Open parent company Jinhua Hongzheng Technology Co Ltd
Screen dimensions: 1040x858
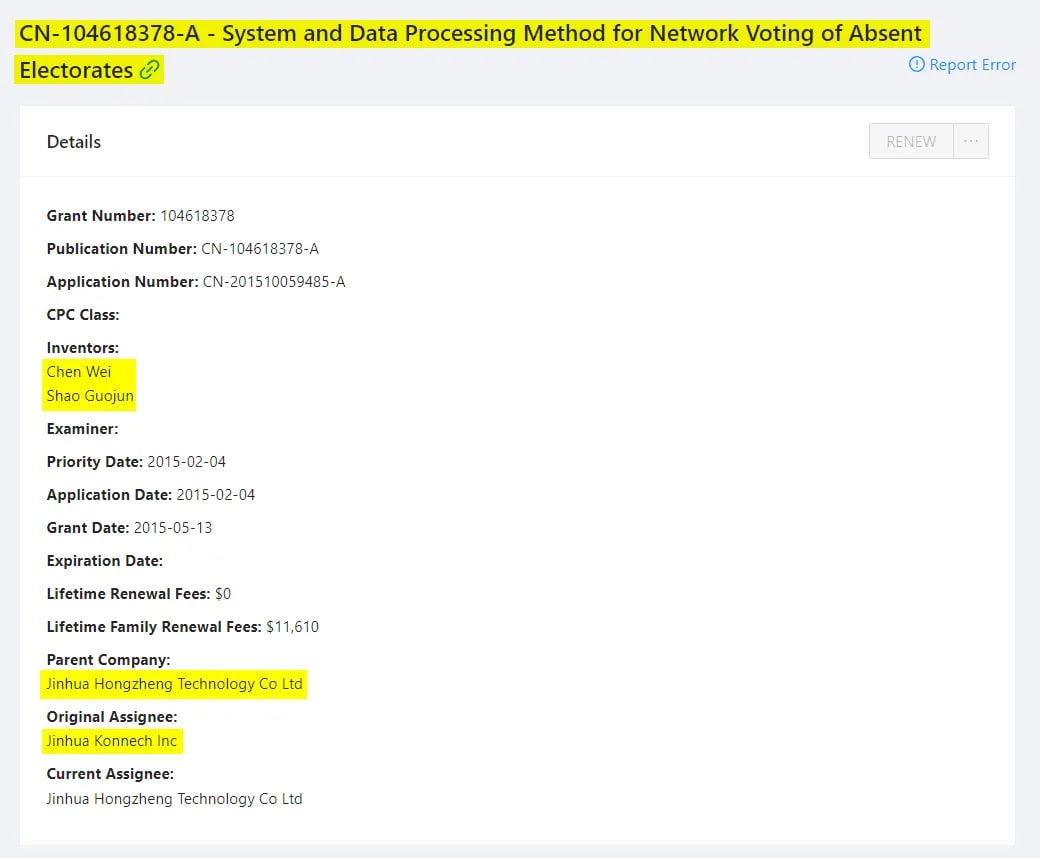174,684
